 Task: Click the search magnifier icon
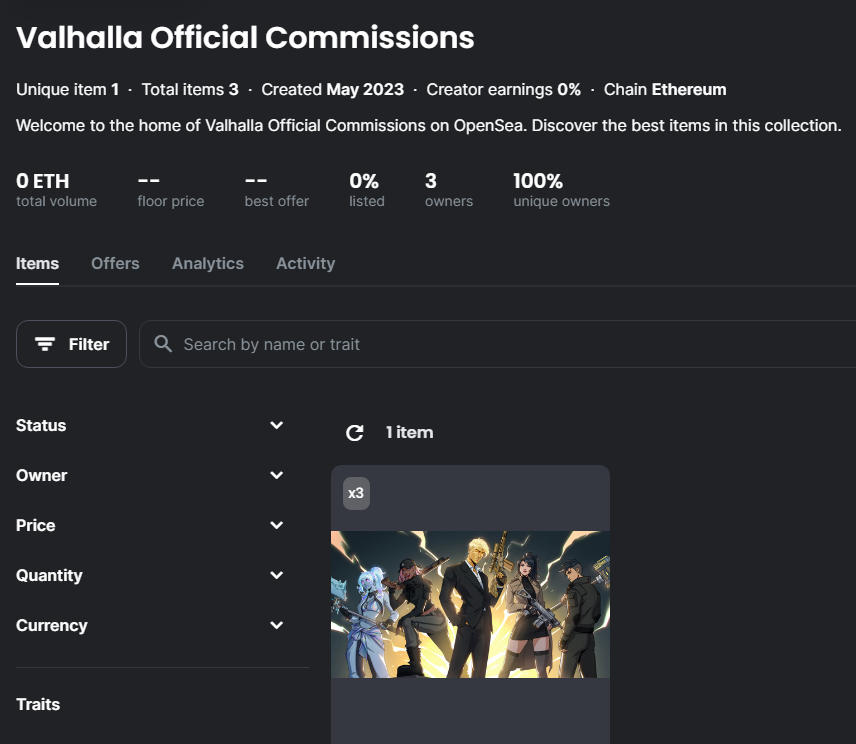(163, 344)
